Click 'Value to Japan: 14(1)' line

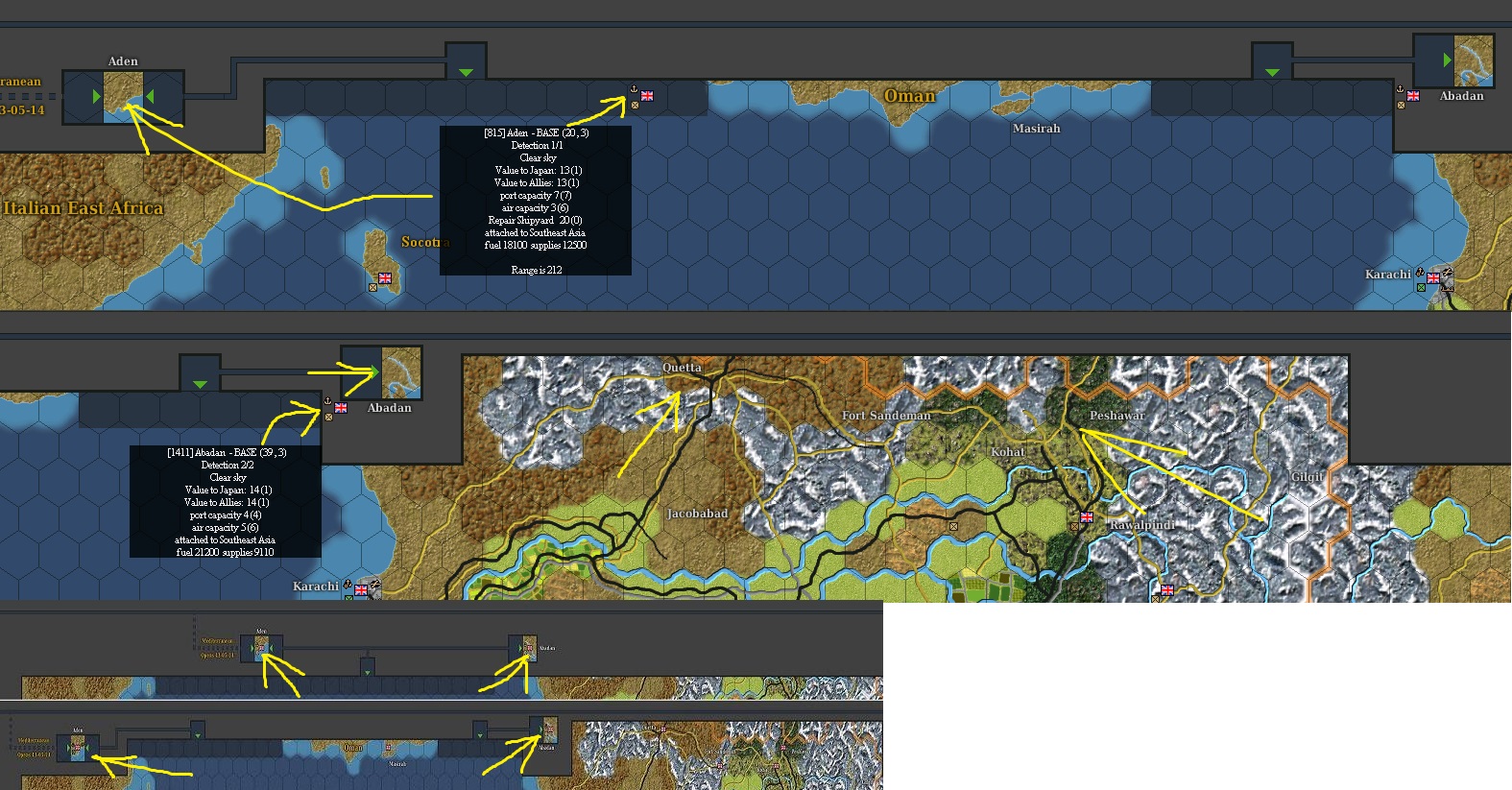(228, 490)
